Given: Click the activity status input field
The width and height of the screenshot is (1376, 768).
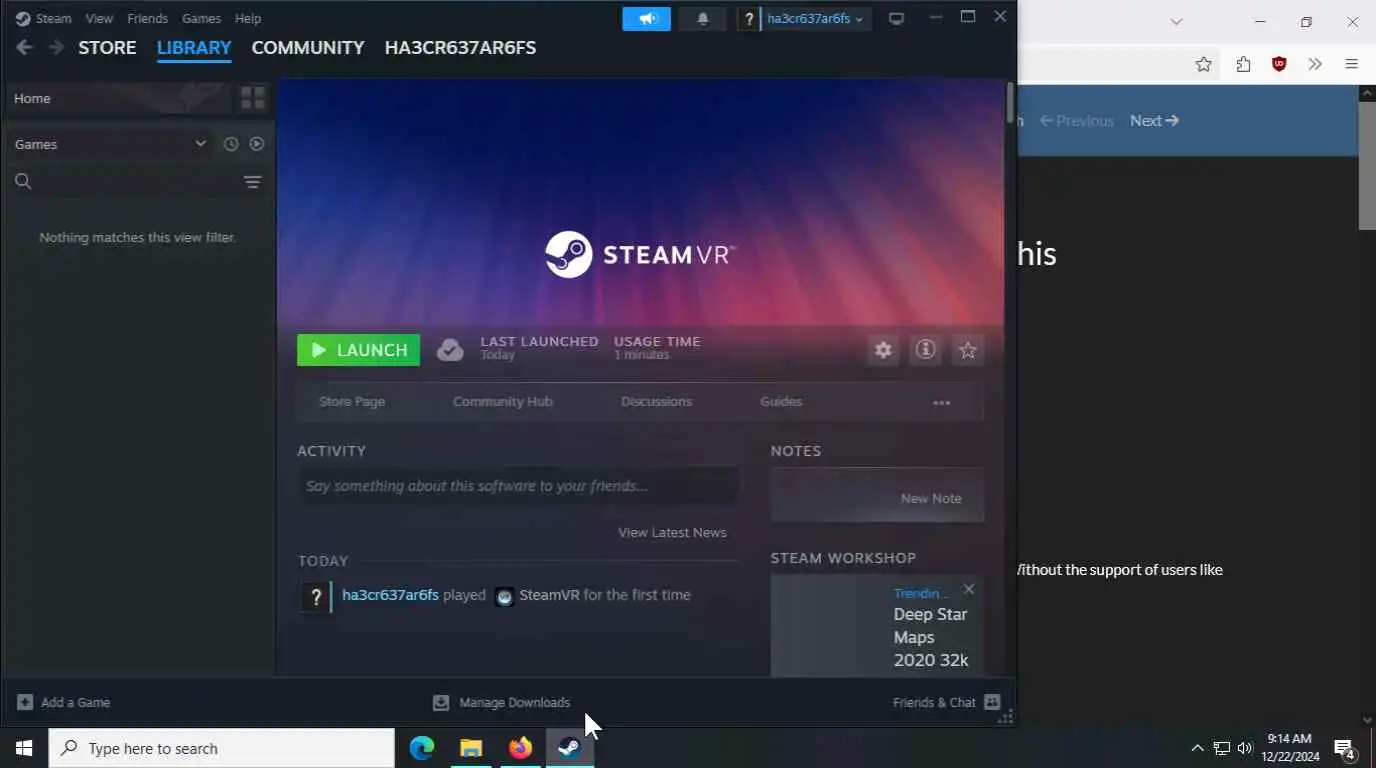Looking at the screenshot, I should click(x=517, y=486).
